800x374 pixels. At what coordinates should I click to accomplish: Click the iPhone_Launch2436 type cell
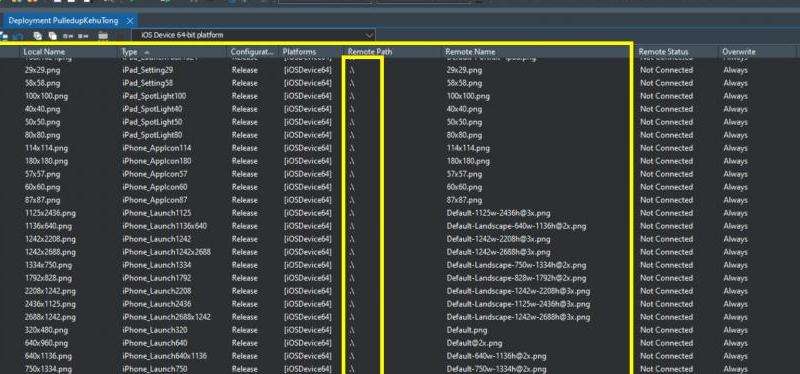pos(157,304)
